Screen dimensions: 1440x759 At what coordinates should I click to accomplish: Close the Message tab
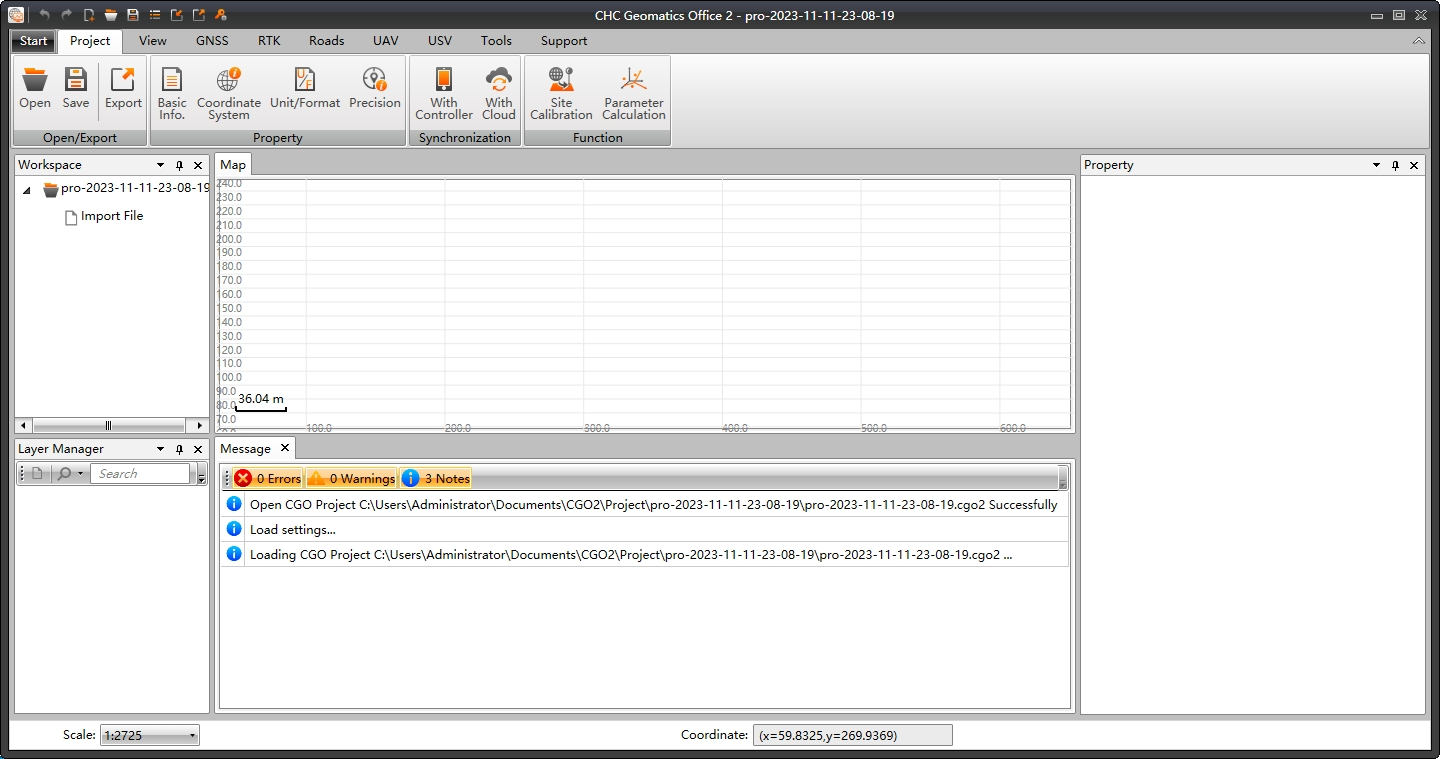pos(285,448)
